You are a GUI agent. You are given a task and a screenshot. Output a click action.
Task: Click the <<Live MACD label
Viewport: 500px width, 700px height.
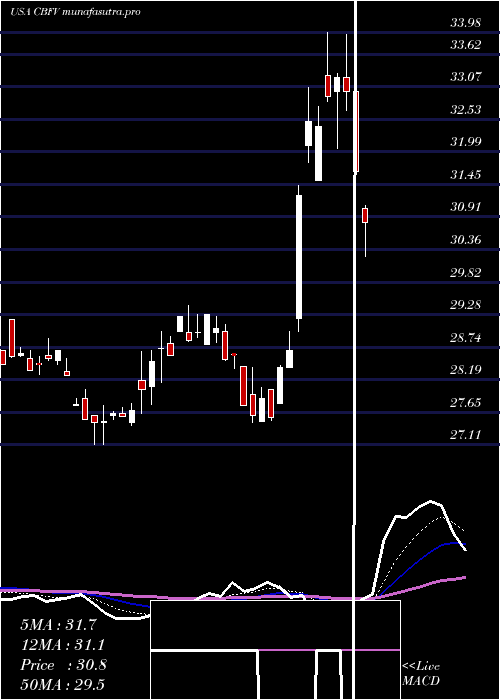click(421, 674)
